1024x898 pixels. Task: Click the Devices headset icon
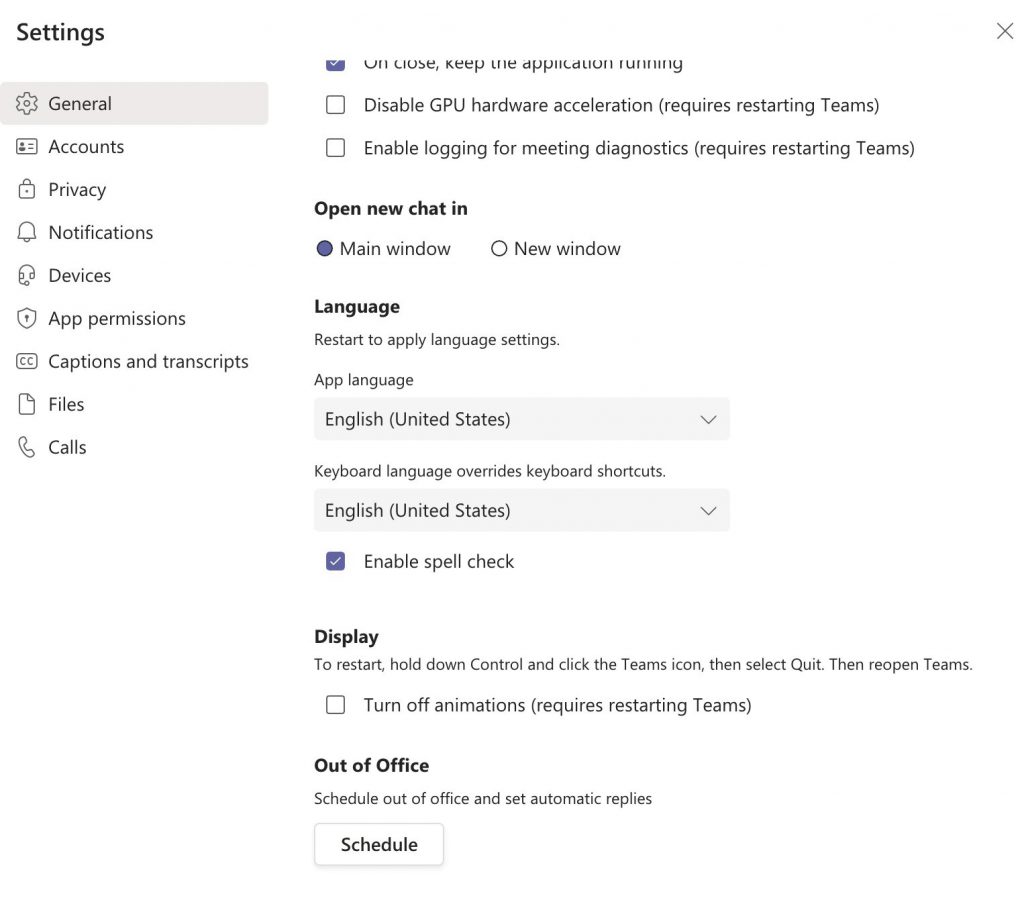coord(28,275)
